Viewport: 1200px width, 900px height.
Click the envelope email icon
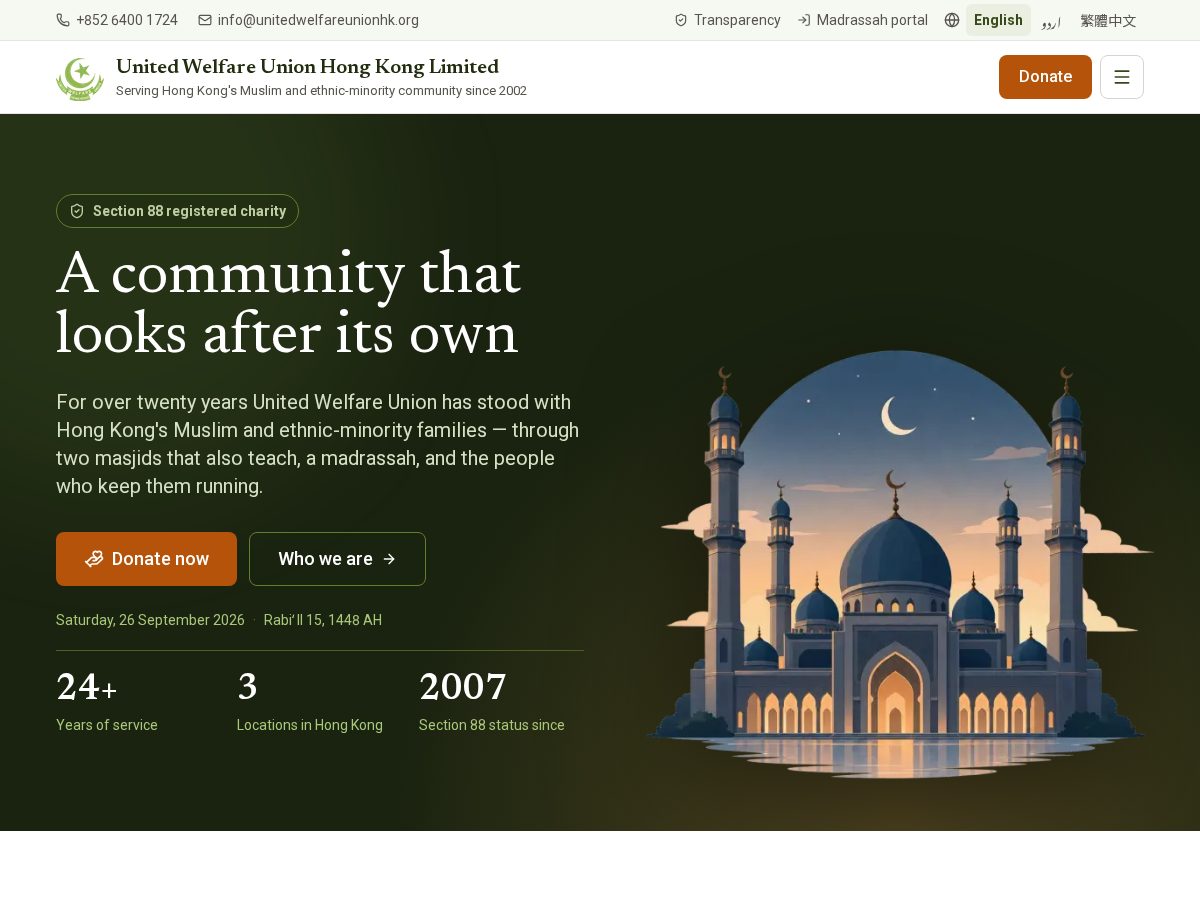(x=205, y=20)
